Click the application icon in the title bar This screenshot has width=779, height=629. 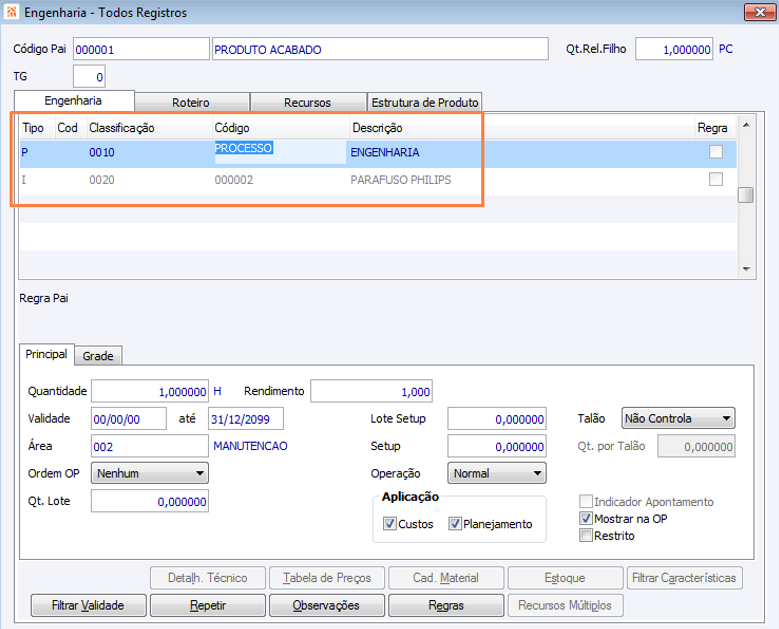pyautogui.click(x=11, y=12)
